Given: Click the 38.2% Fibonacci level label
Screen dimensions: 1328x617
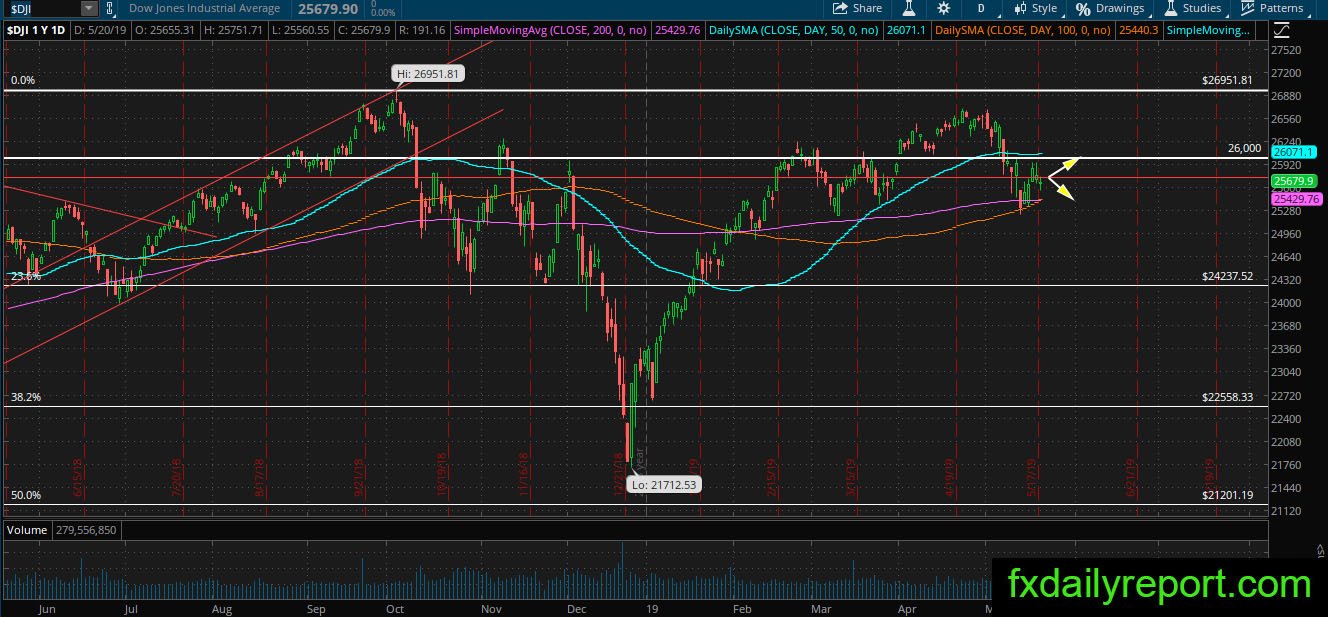Looking at the screenshot, I should tap(25, 397).
